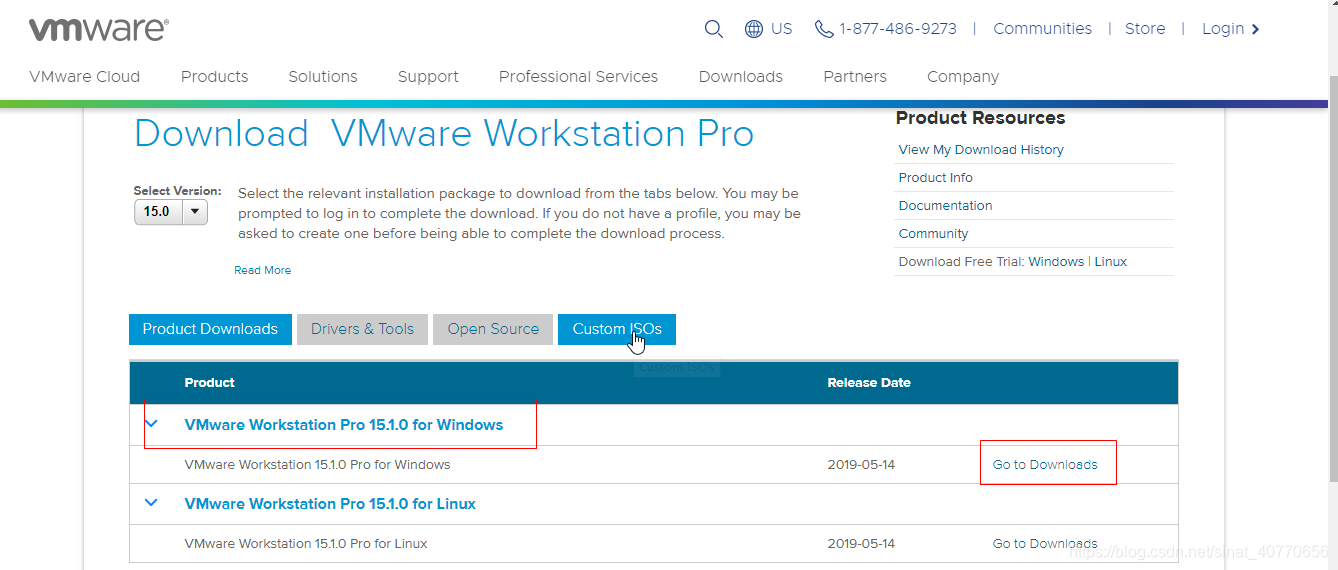Open the Company menu
Viewport: 1338px width, 570px height.
tap(963, 77)
